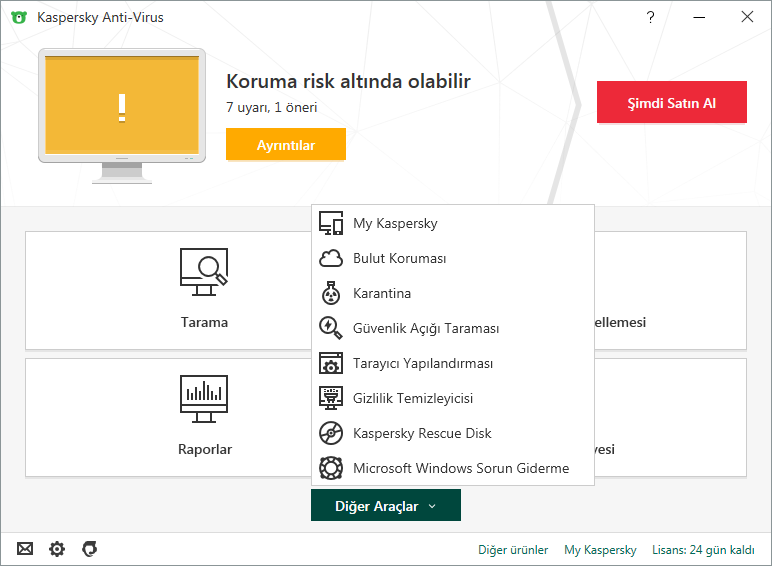The image size is (772, 566).
Task: Click the 'Koruma risk altında olabilir' heading
Action: 348,81
